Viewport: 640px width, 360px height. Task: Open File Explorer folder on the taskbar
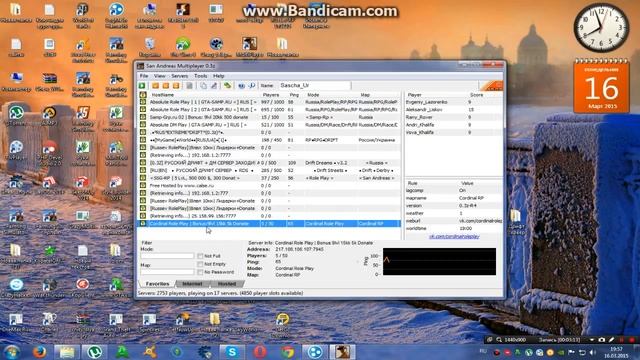coord(67,351)
